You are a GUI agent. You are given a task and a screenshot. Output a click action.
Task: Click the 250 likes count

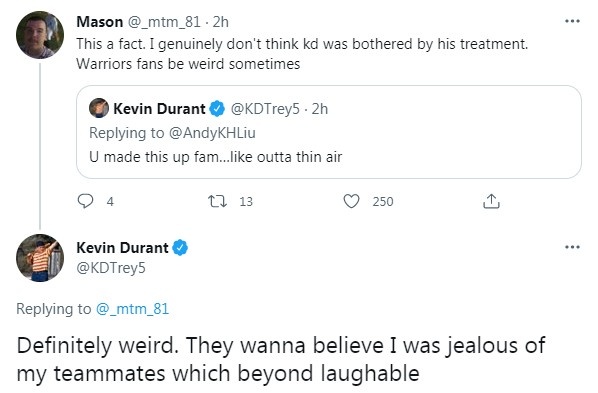(x=383, y=201)
